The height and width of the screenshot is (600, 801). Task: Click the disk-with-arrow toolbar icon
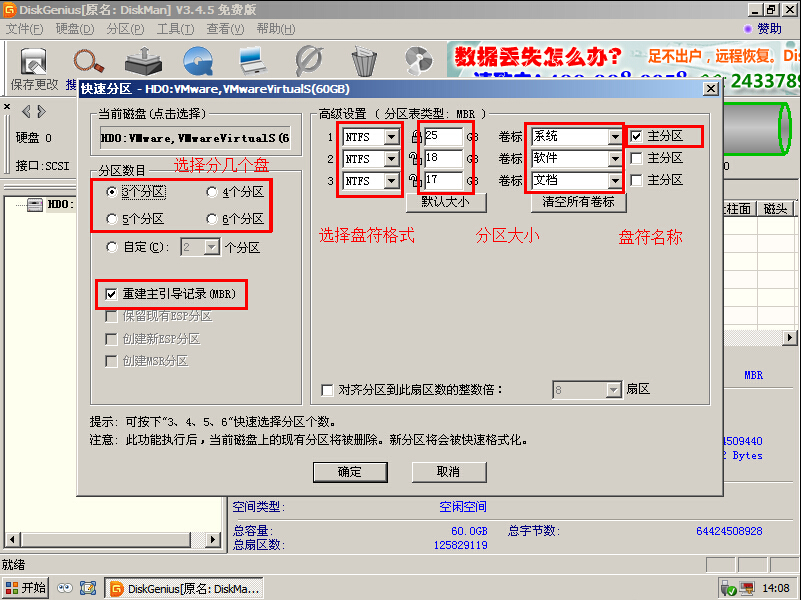144,61
